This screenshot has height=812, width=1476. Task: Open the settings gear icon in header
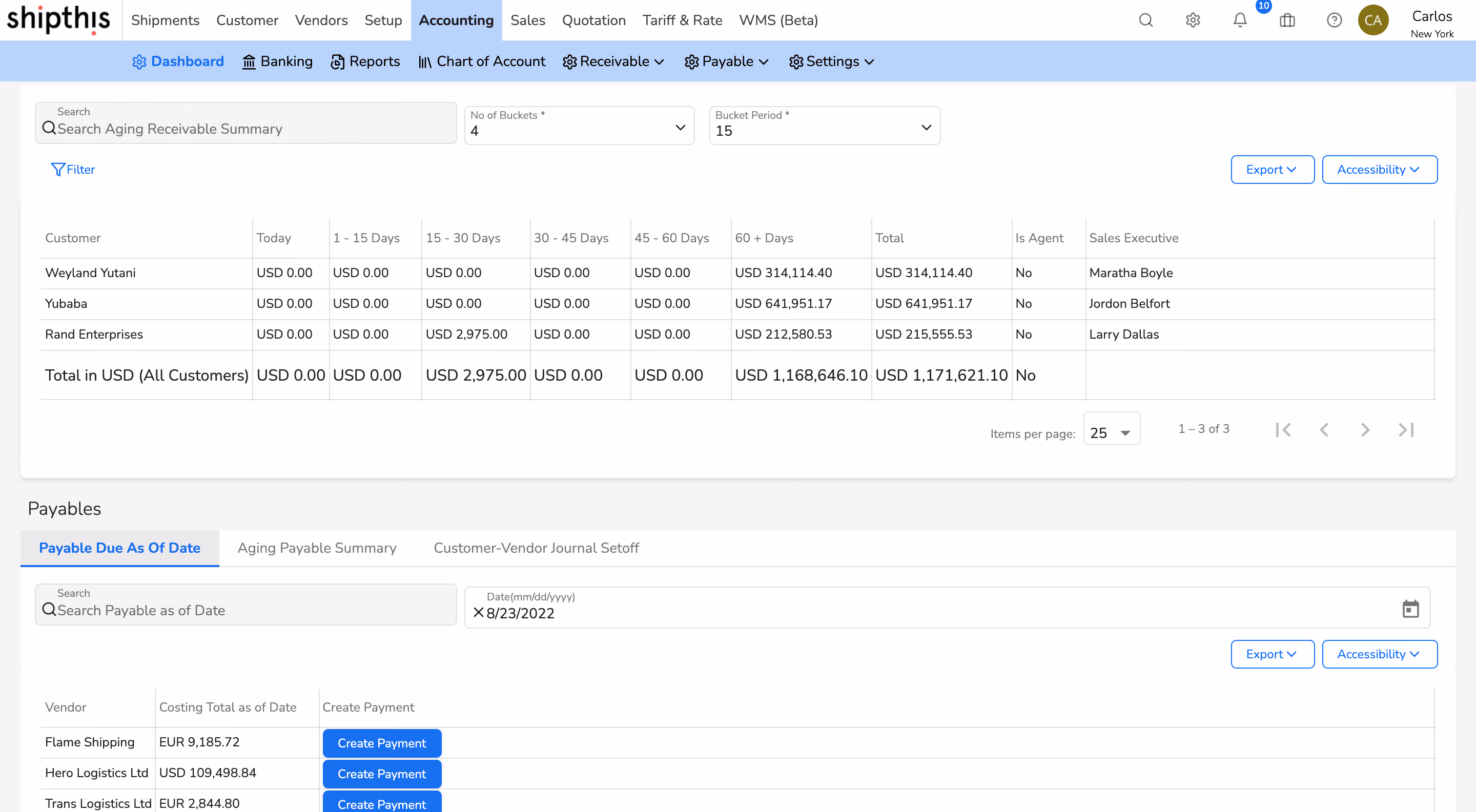click(x=1193, y=20)
